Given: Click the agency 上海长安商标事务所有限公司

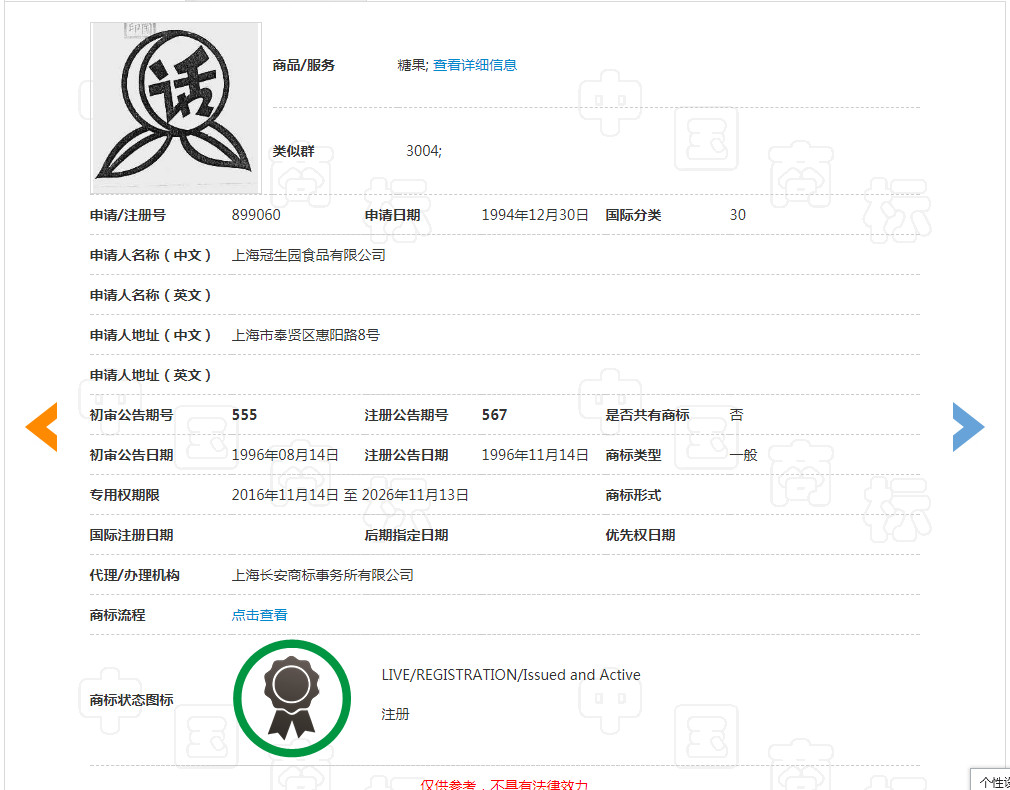Looking at the screenshot, I should [322, 574].
